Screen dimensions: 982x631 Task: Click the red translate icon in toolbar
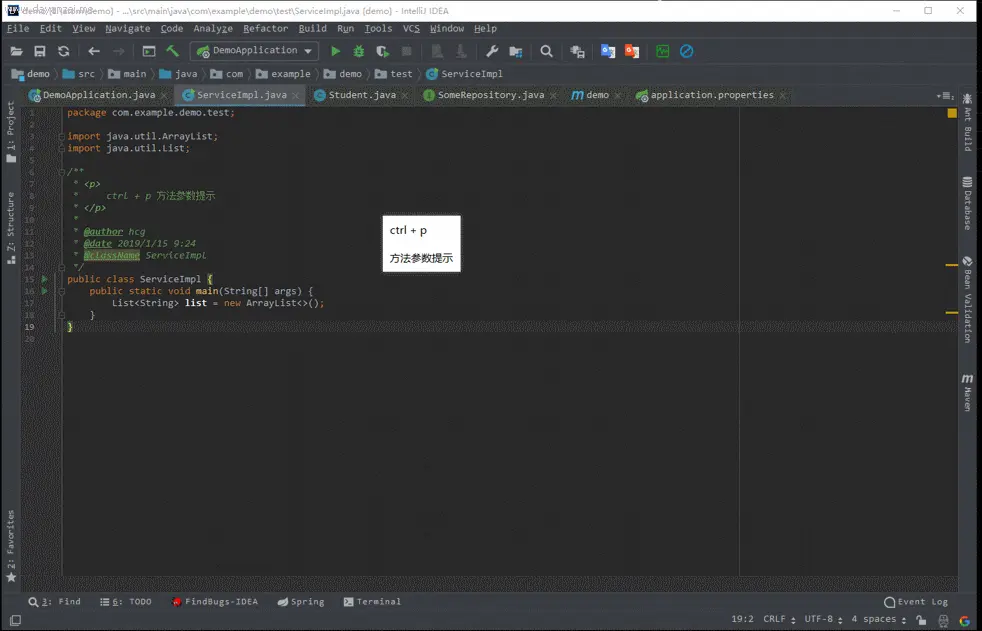[x=631, y=51]
